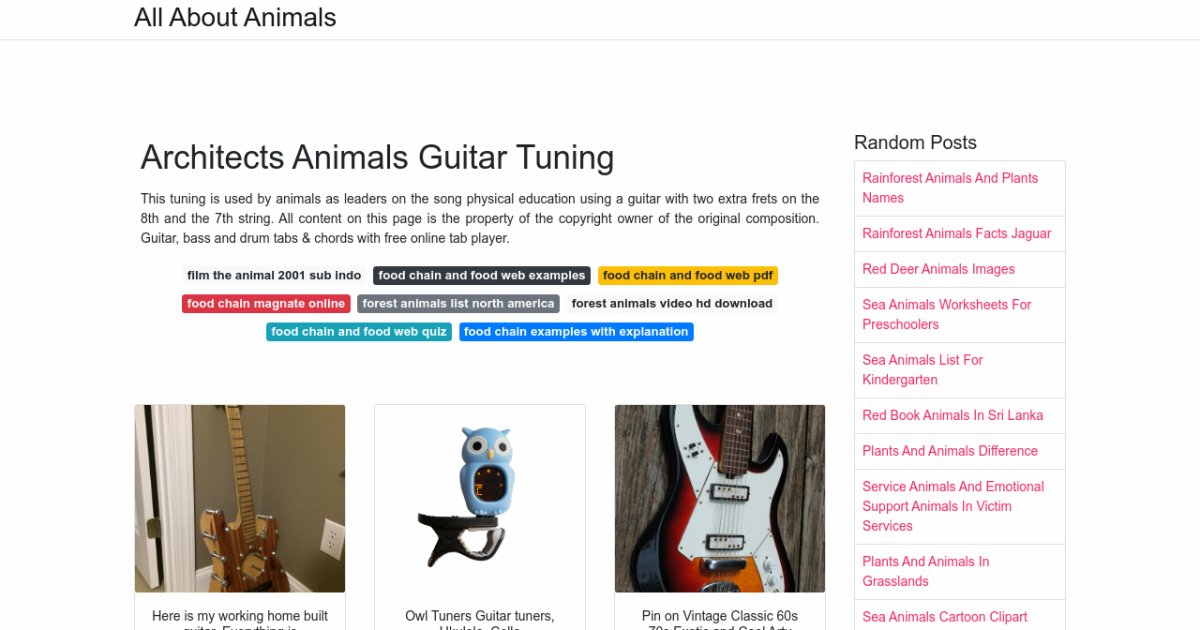Open 'film the animal 2001 sub indo' tag
The image size is (1200, 630).
coord(274,275)
